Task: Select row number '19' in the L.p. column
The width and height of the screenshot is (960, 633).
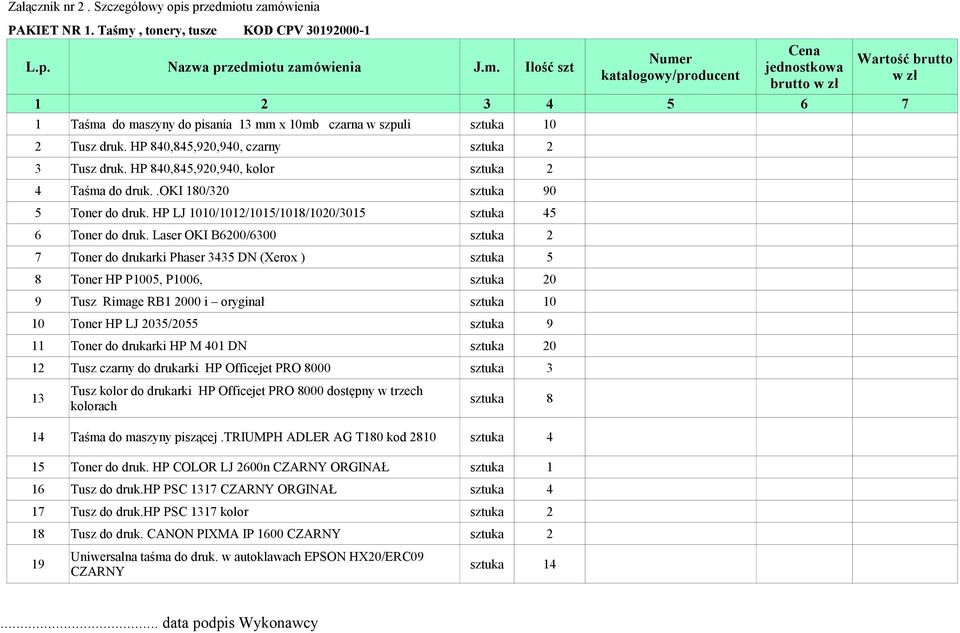Action: (x=38, y=564)
